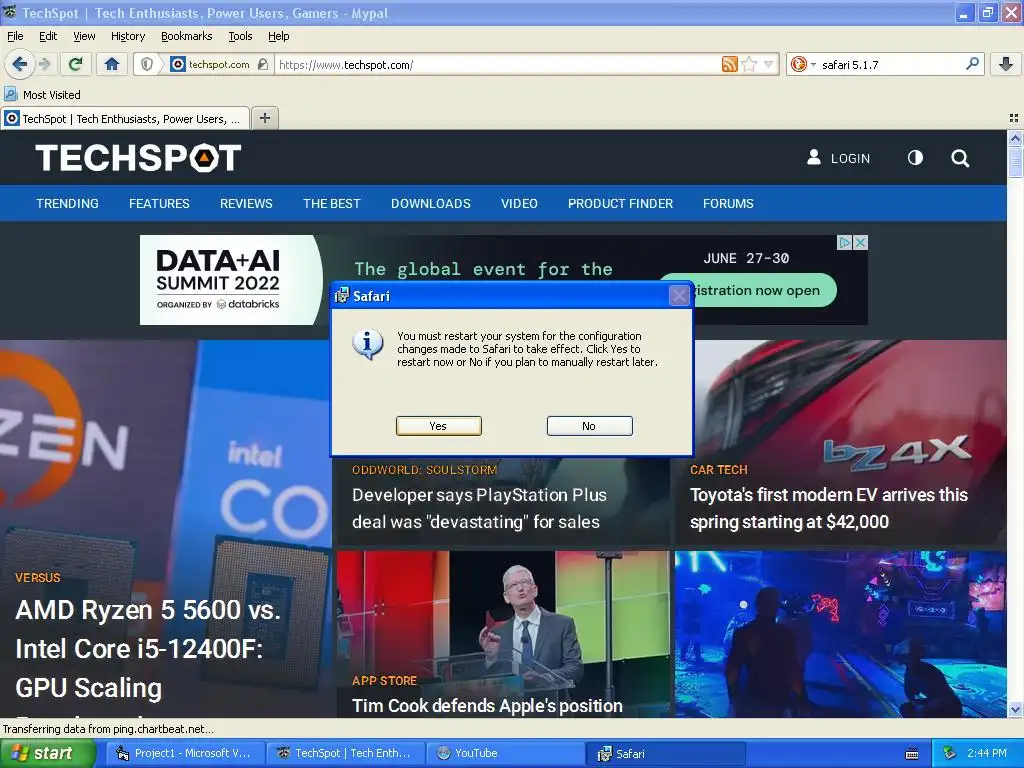Close the Safari dialog with X
The image size is (1024, 768).
(679, 296)
